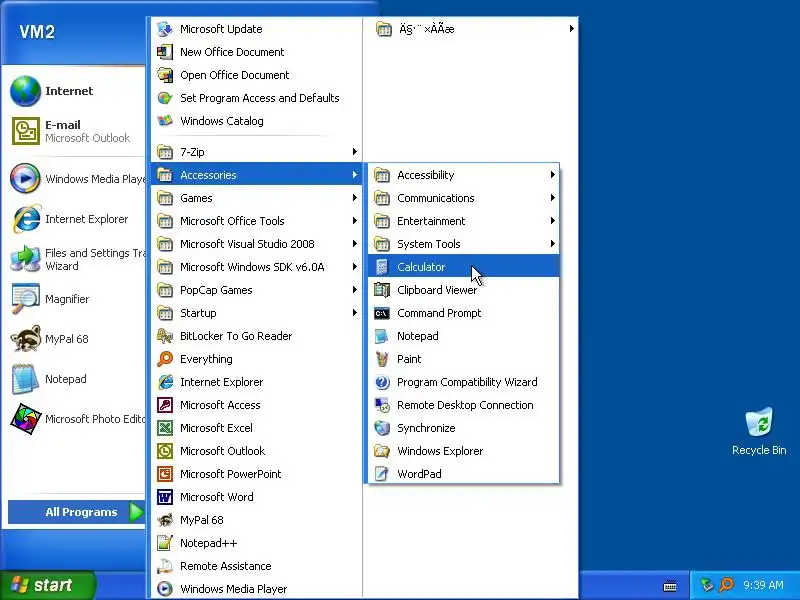Image resolution: width=800 pixels, height=600 pixels.
Task: Click BitLocker To Go Reader icon
Action: point(165,336)
